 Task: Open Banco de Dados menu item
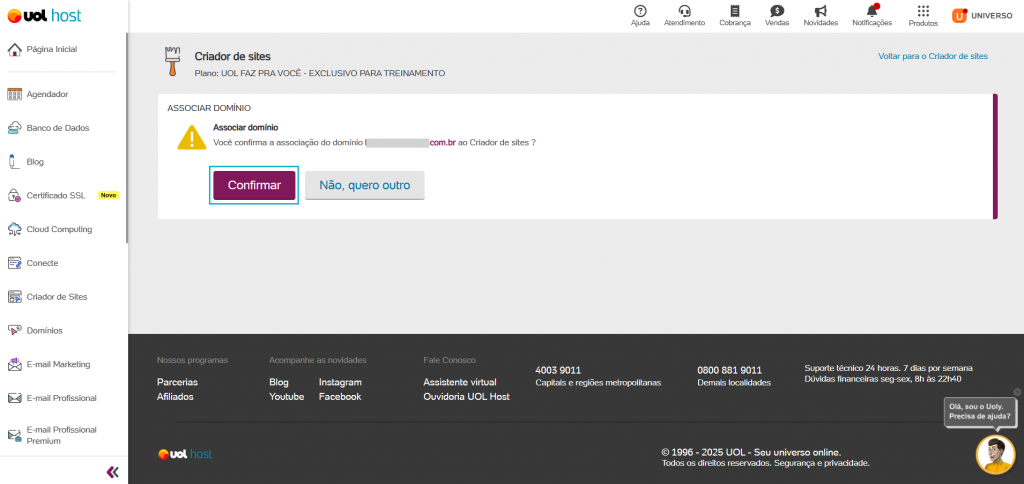tap(57, 128)
